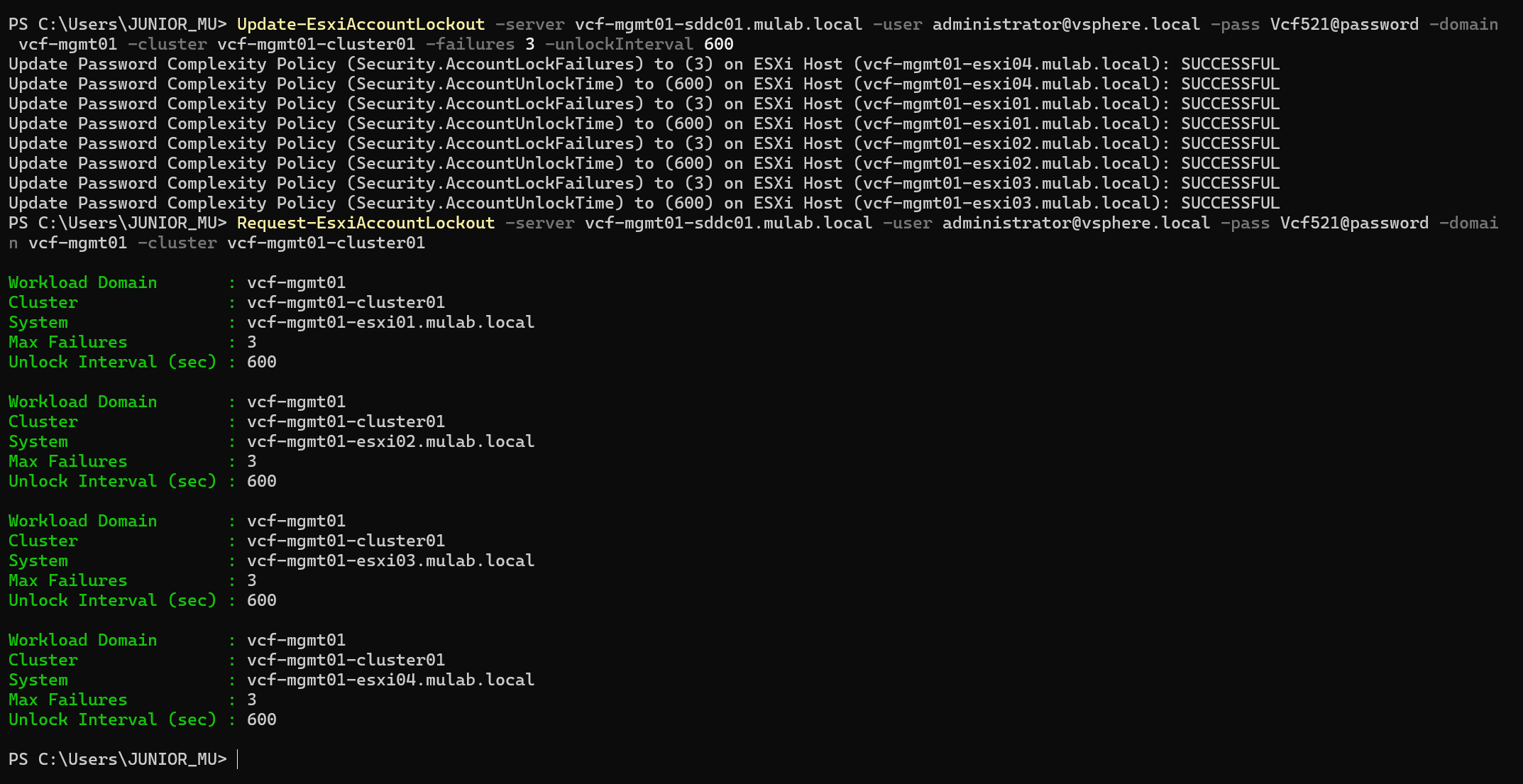This screenshot has height=784, width=1523.
Task: Click the System value vcf-mgmt01-esxi03.mulab.local in the results
Action: tap(390, 561)
